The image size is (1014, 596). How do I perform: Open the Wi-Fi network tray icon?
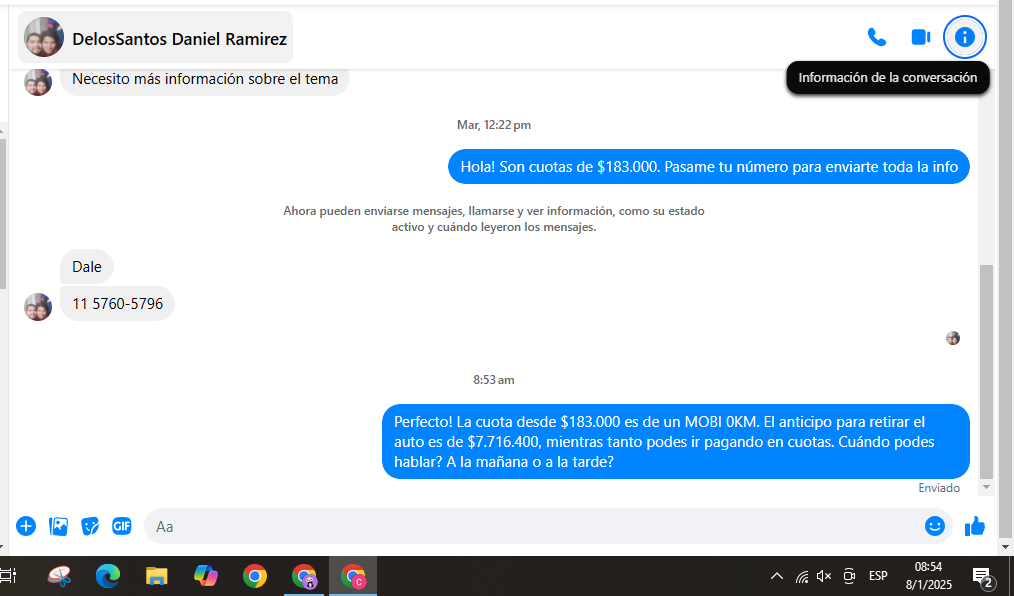802,576
